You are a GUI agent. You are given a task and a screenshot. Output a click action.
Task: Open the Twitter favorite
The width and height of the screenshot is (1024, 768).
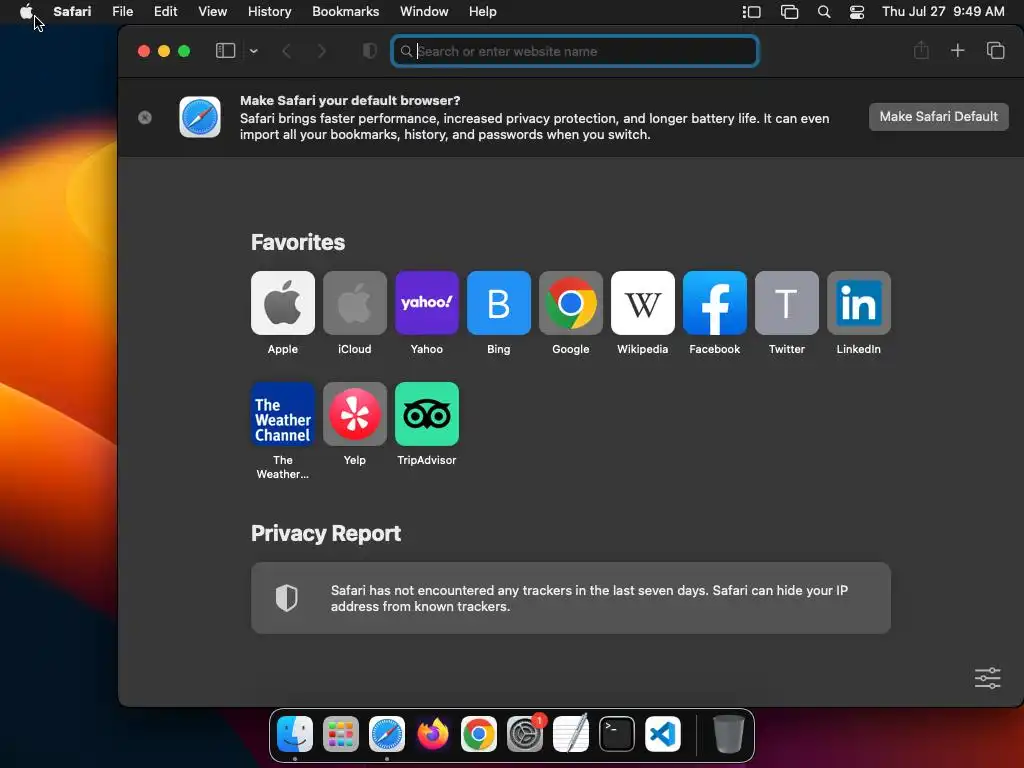pos(787,303)
